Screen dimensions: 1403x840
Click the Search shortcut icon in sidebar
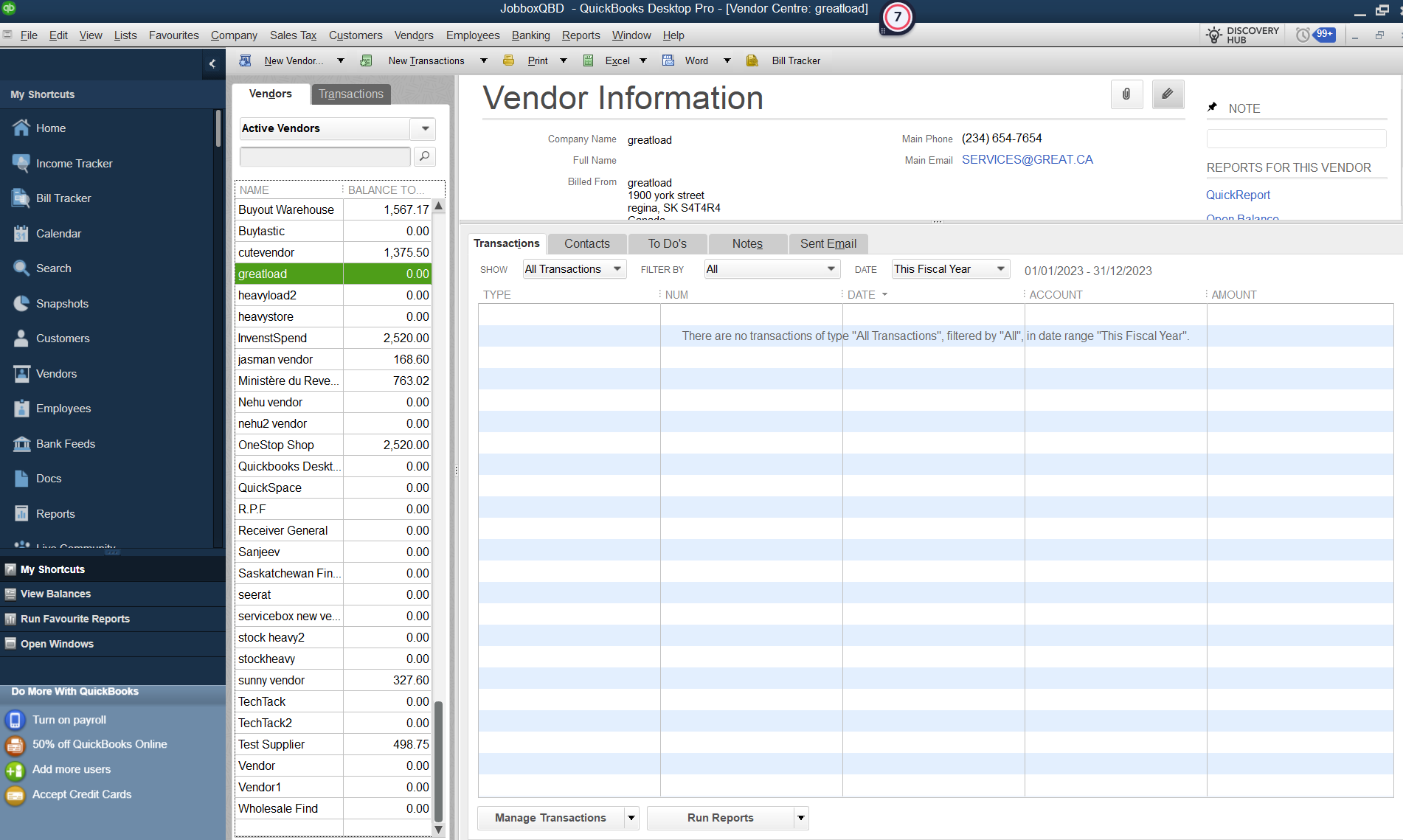(x=21, y=268)
